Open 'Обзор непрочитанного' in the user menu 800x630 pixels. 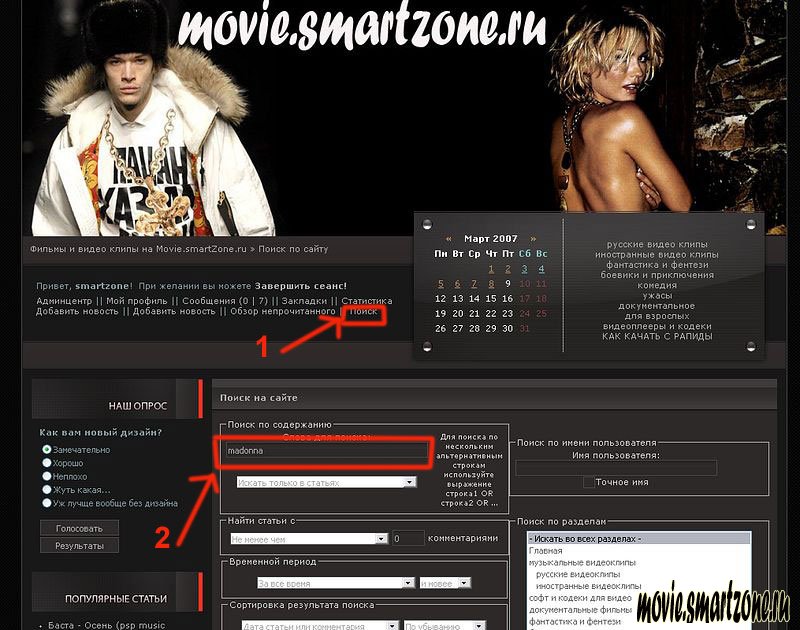point(283,311)
